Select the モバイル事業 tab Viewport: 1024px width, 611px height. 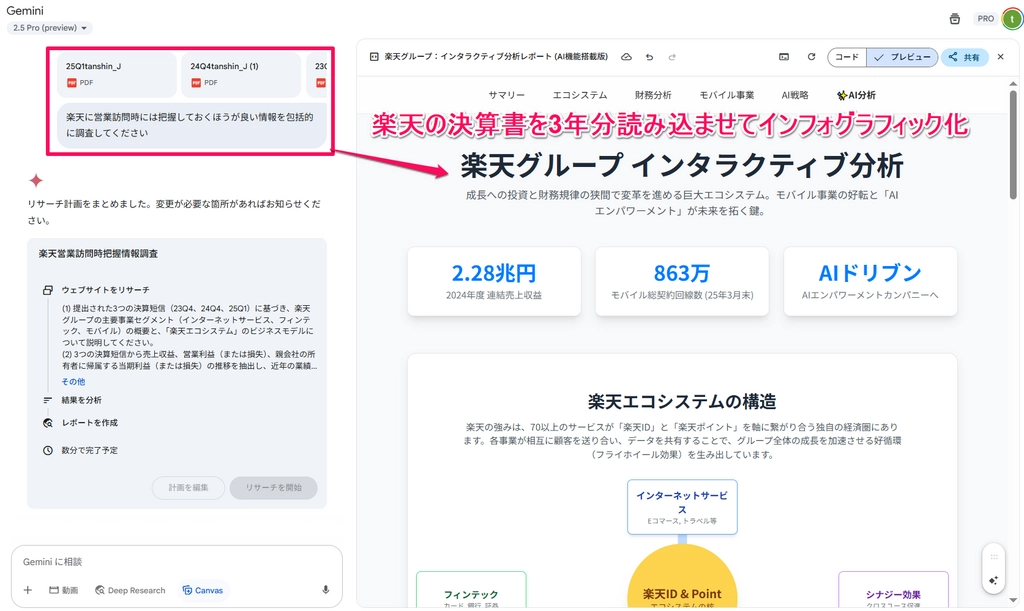click(x=726, y=95)
